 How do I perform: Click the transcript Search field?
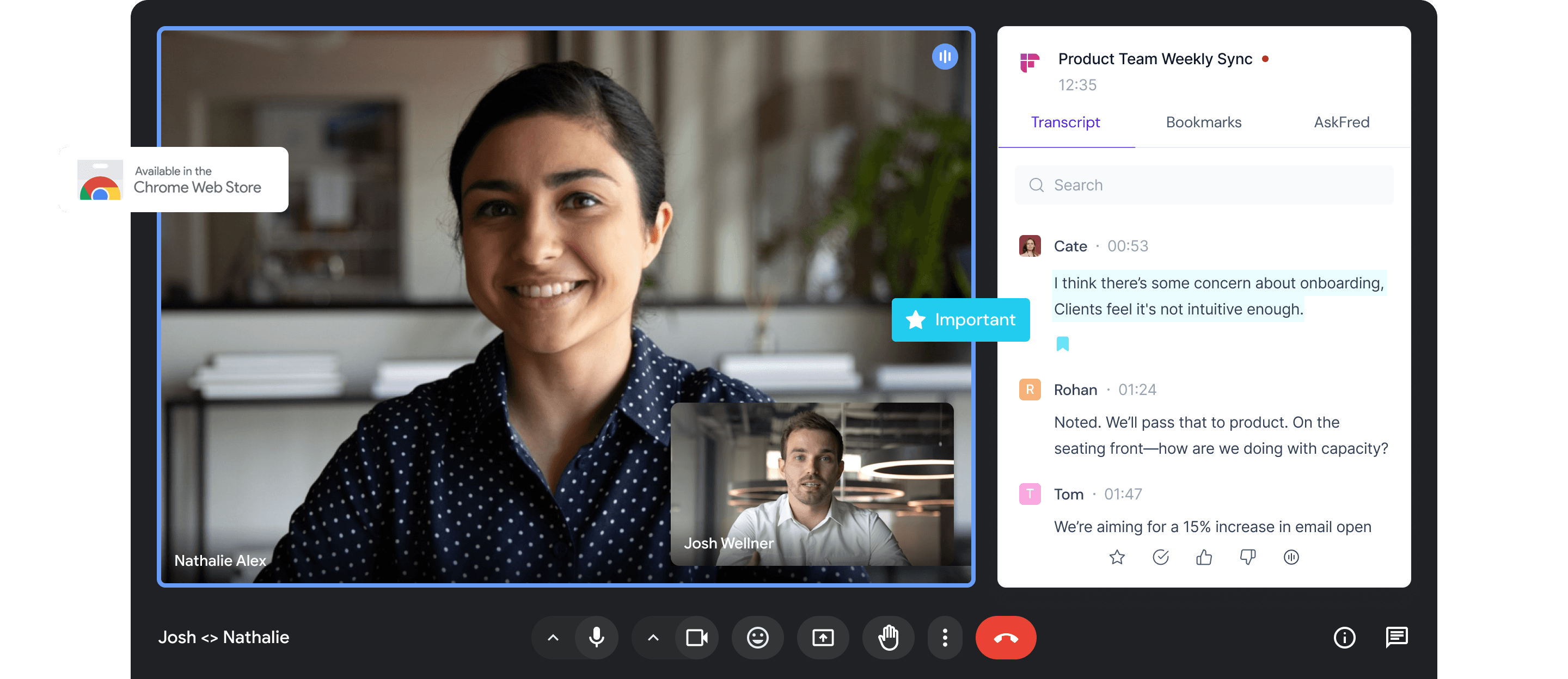pos(1203,185)
